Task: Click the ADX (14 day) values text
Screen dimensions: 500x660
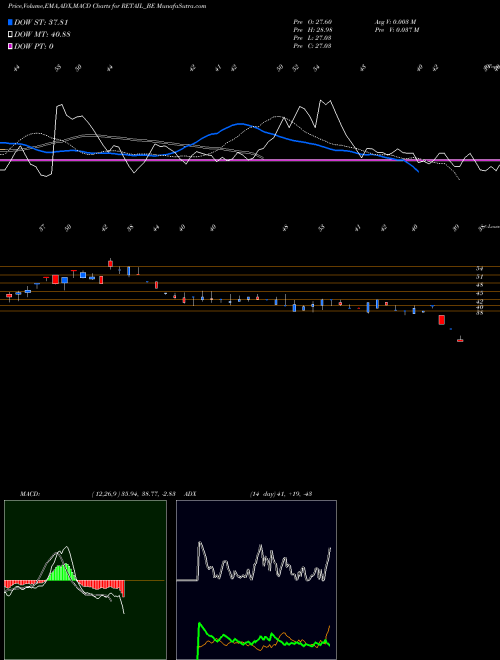Action: pos(281,494)
